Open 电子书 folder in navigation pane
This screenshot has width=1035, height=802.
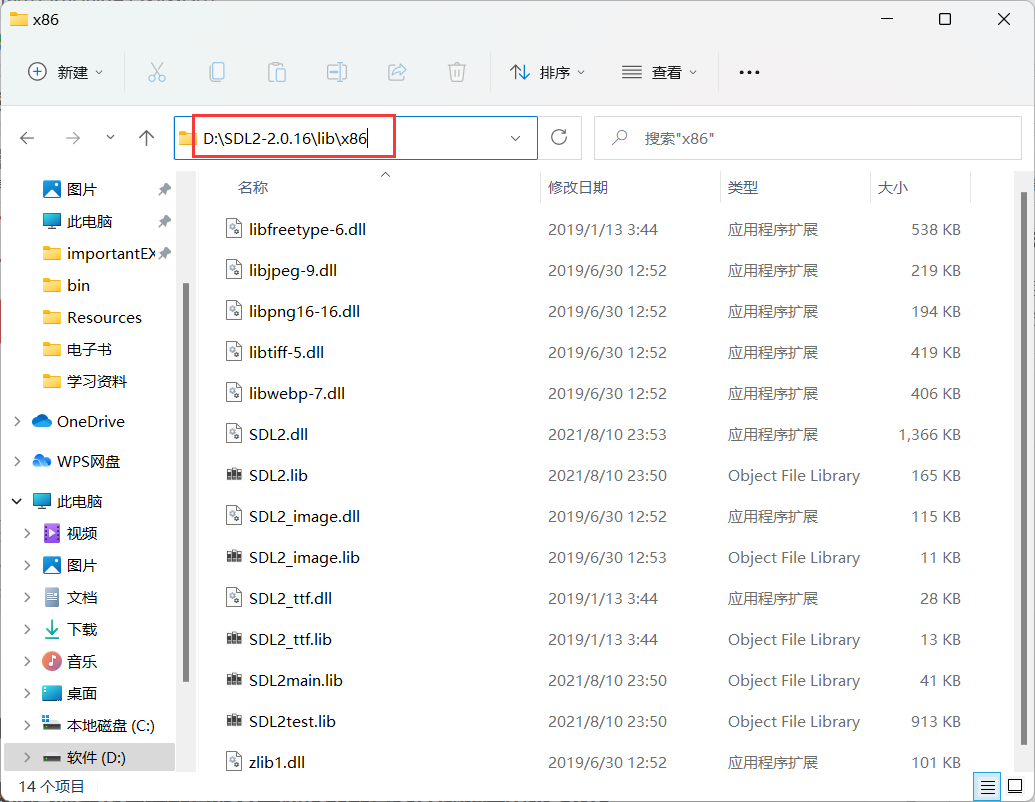click(89, 349)
